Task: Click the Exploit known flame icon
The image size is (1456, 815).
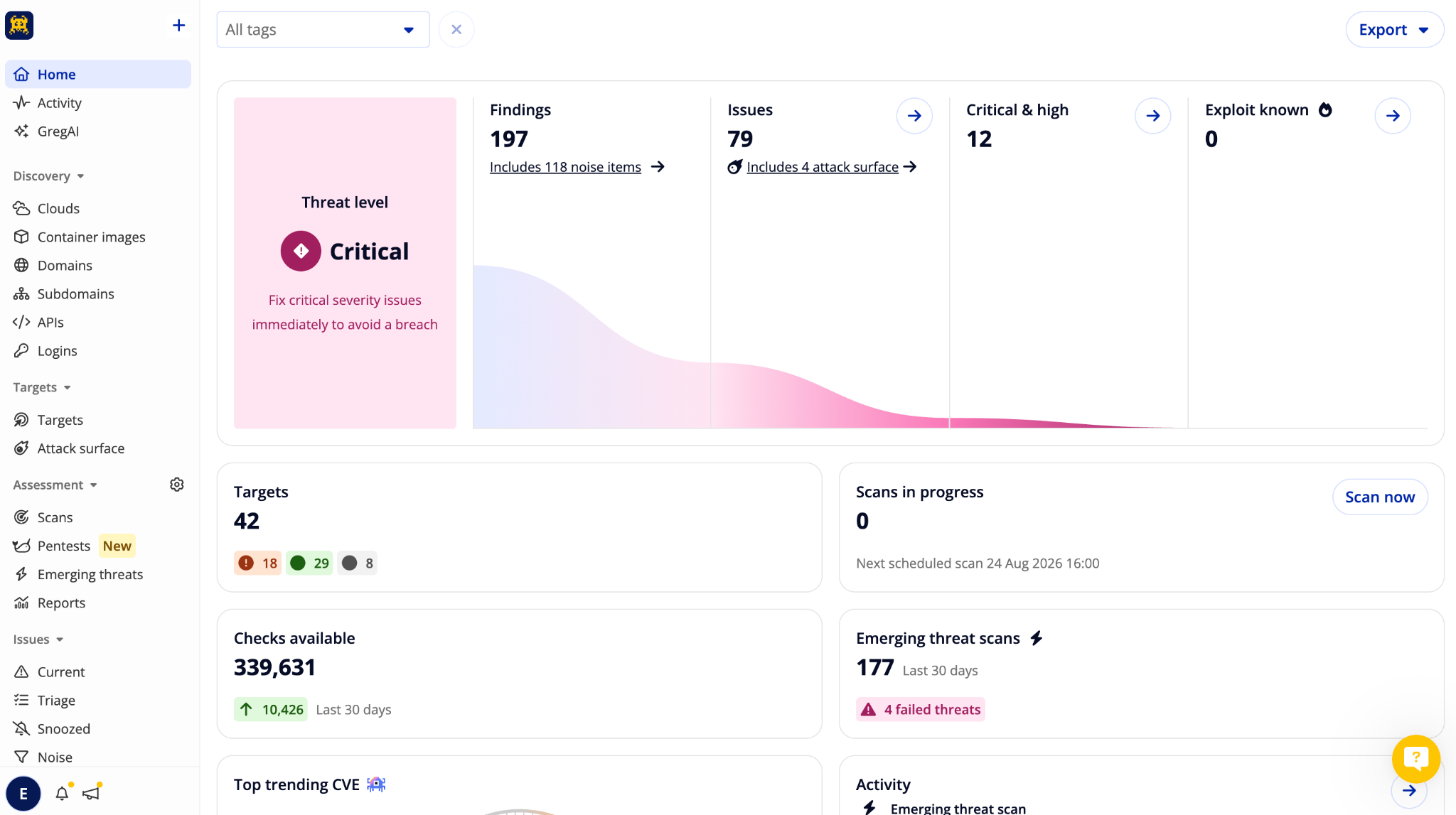Action: [1325, 110]
